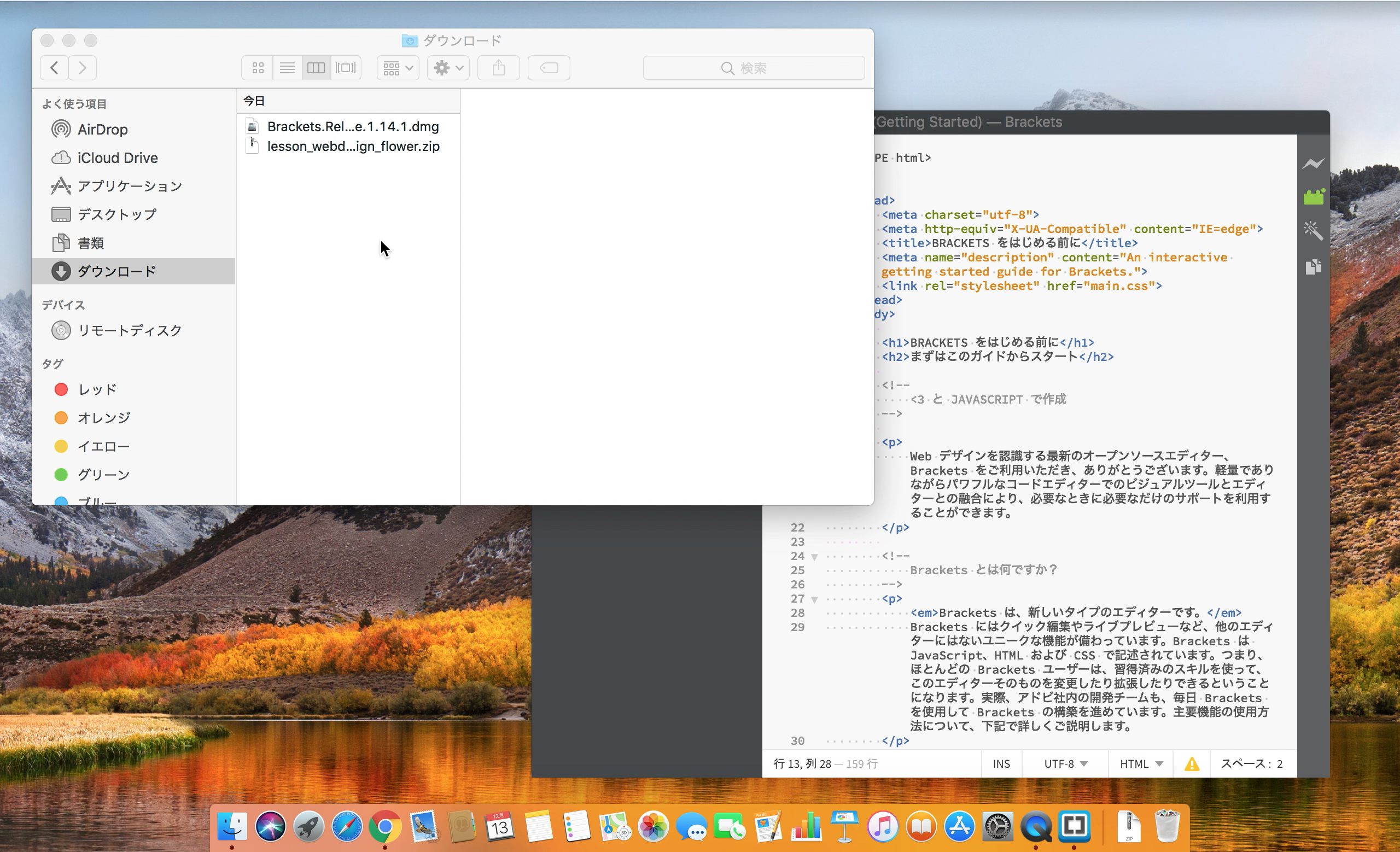Go forward in Finder history

click(83, 68)
